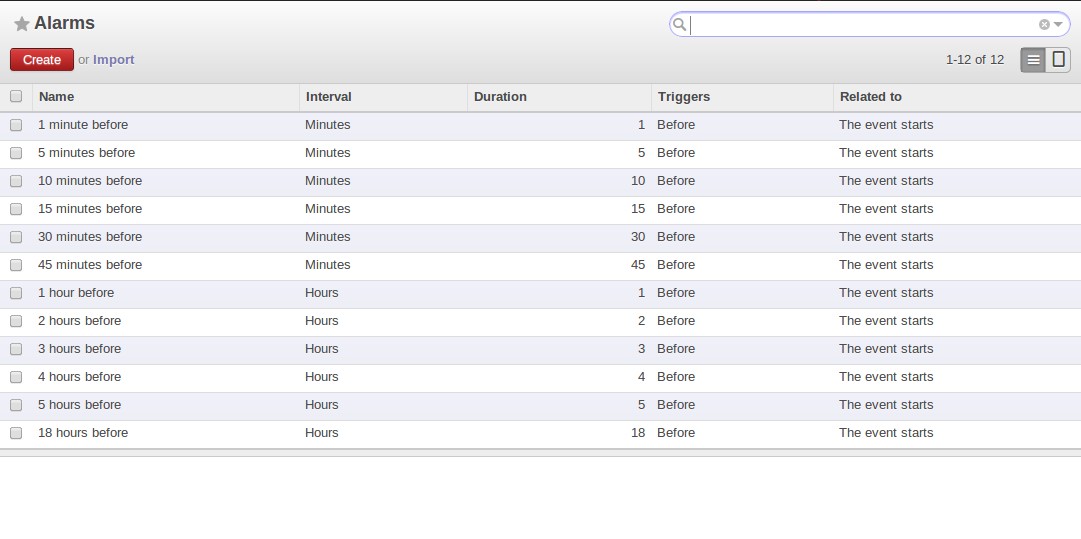Viewport: 1081px width, 539px height.
Task: Click the Create button
Action: [x=42, y=60]
